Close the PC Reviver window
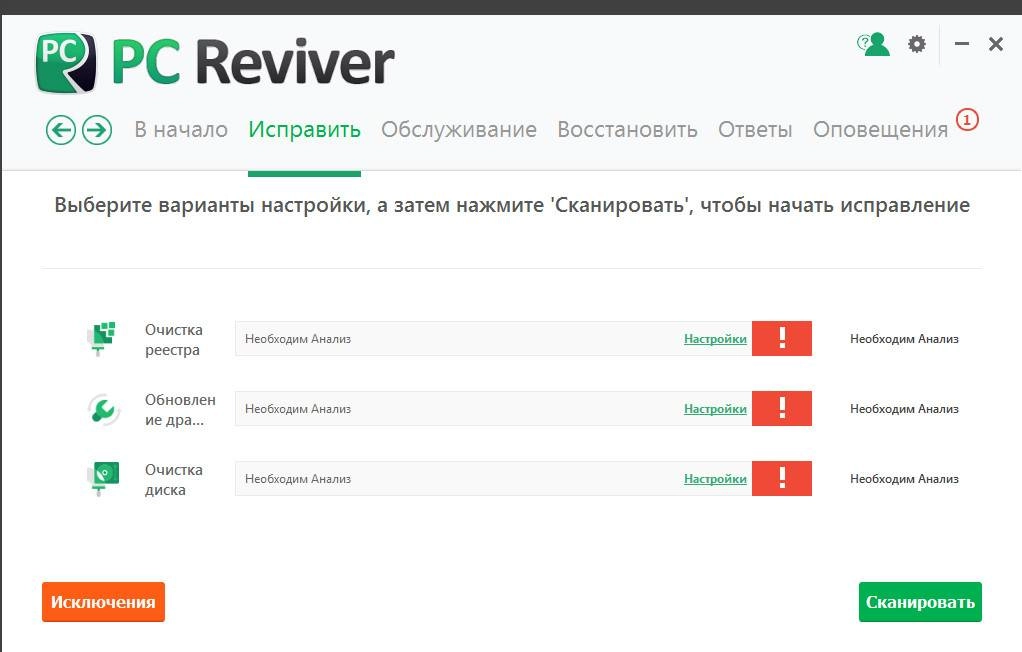Image resolution: width=1022 pixels, height=652 pixels. point(996,44)
